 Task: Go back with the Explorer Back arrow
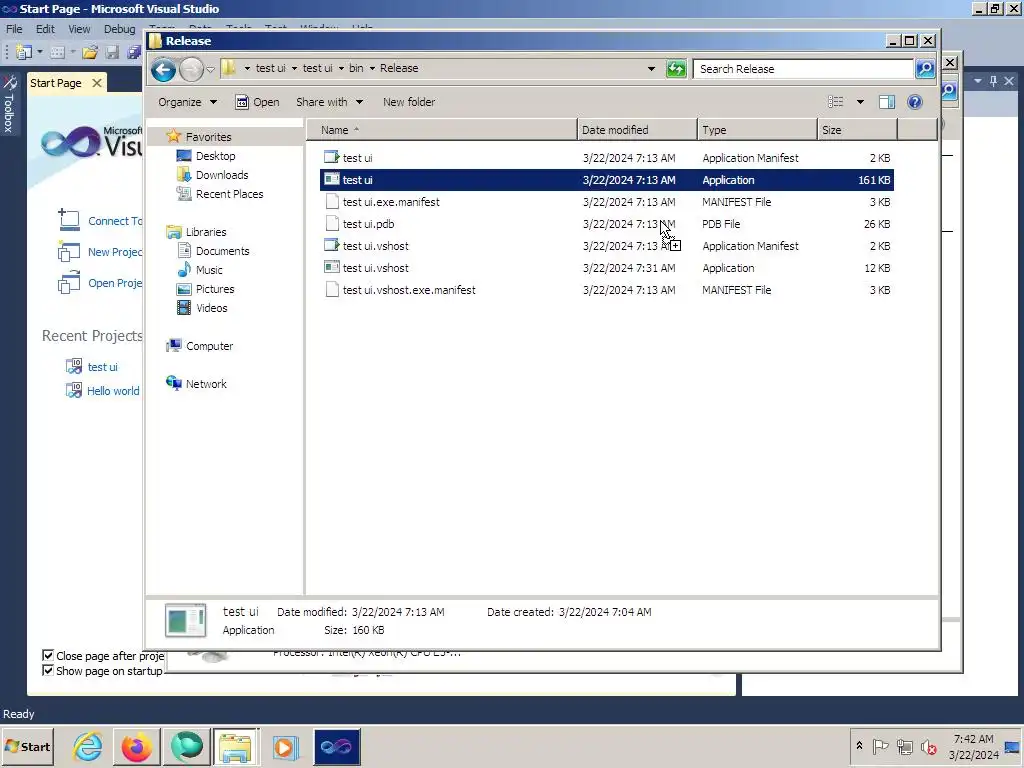[x=163, y=69]
